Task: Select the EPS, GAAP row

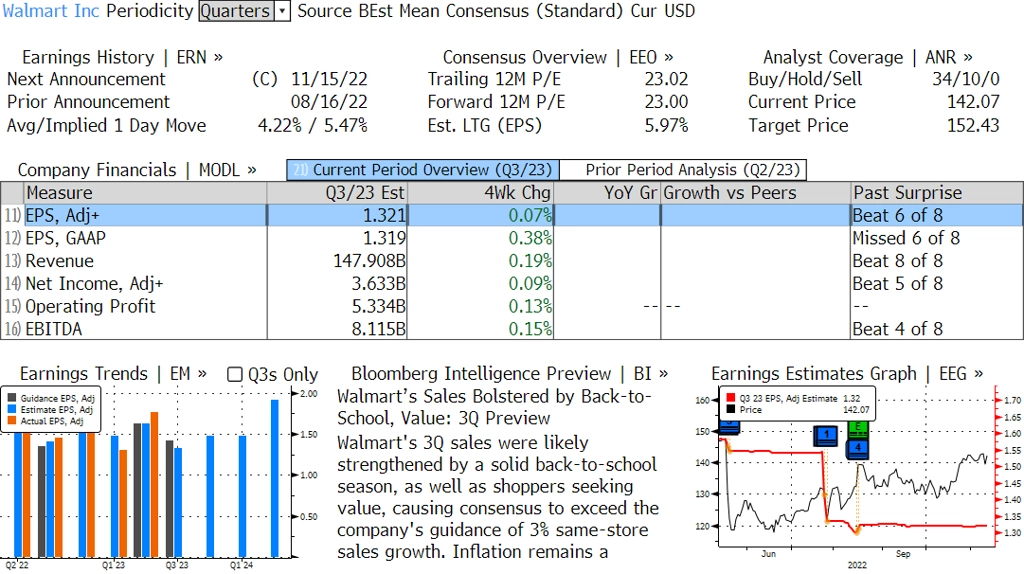Action: tap(512, 238)
